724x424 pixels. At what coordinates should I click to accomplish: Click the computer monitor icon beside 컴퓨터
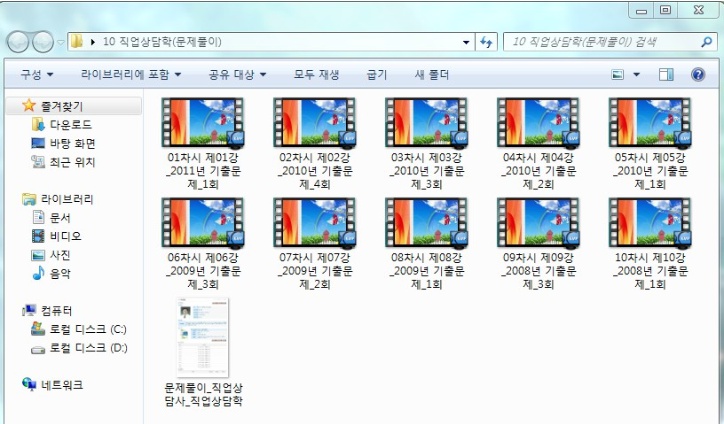(29, 310)
